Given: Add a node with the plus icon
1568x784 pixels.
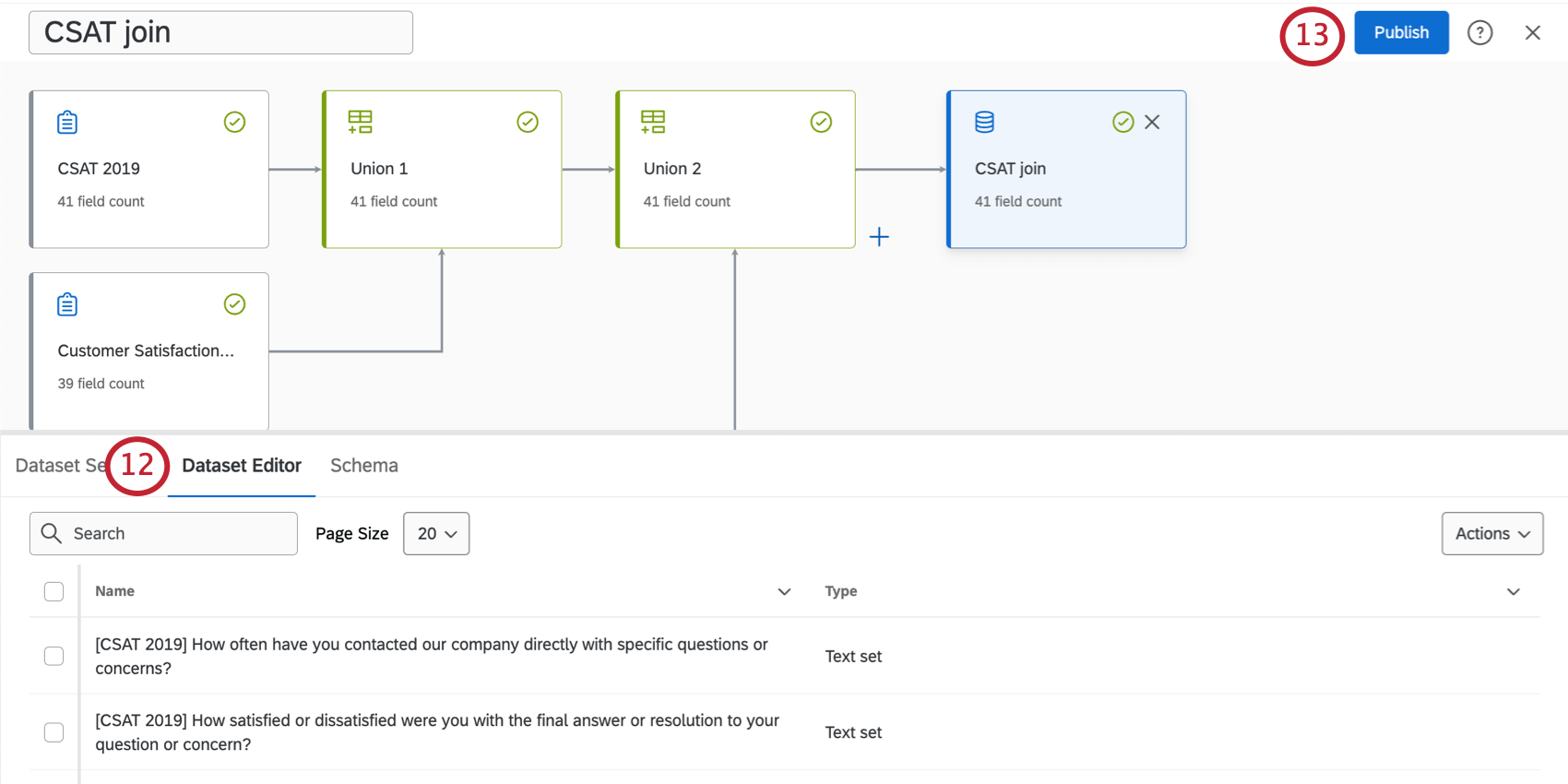Looking at the screenshot, I should (x=879, y=237).
